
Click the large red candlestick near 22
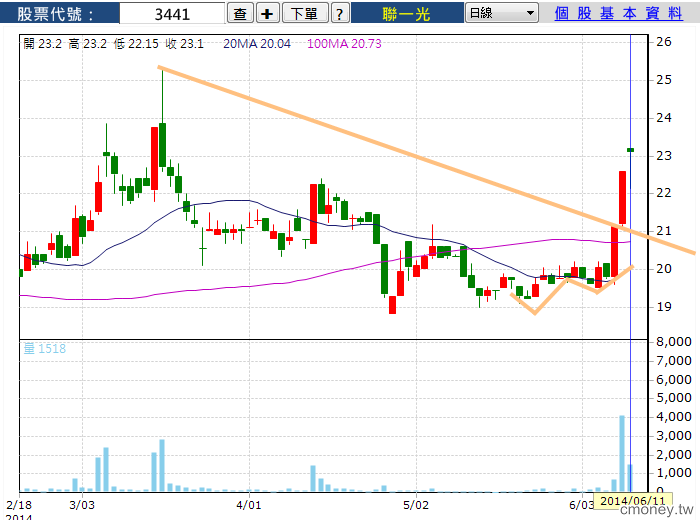coord(622,197)
